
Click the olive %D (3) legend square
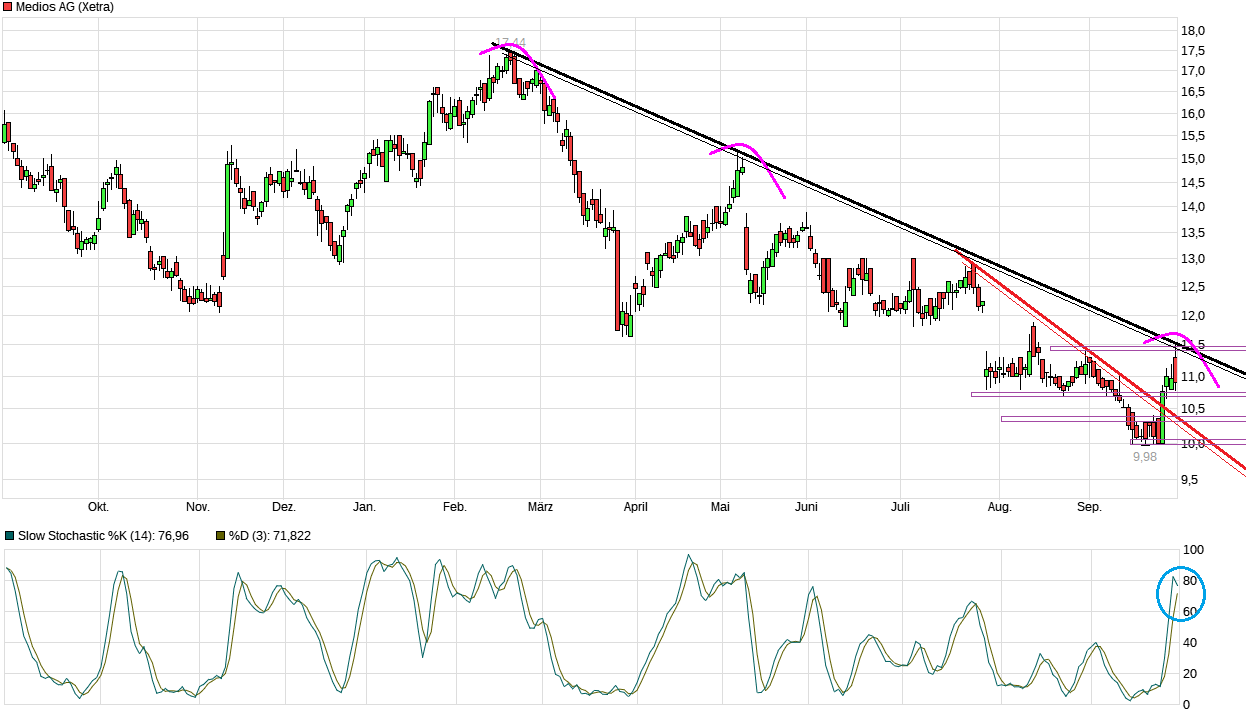coord(221,536)
